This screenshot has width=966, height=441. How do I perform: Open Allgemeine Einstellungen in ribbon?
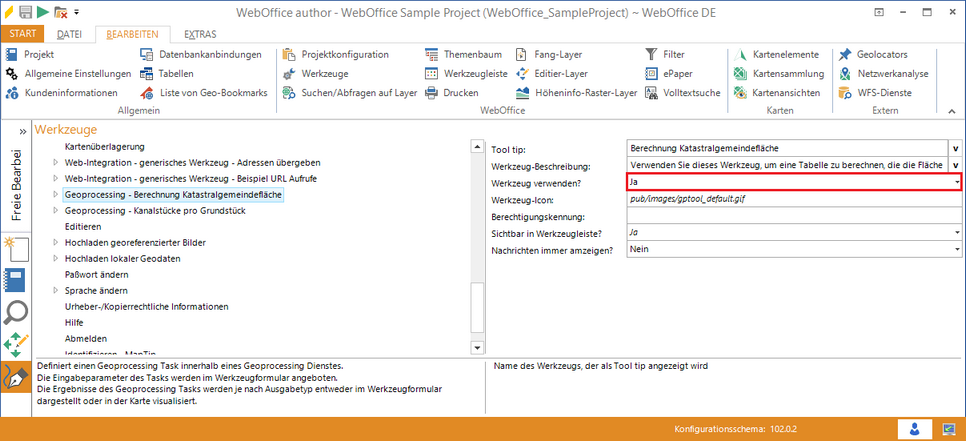(x=68, y=74)
